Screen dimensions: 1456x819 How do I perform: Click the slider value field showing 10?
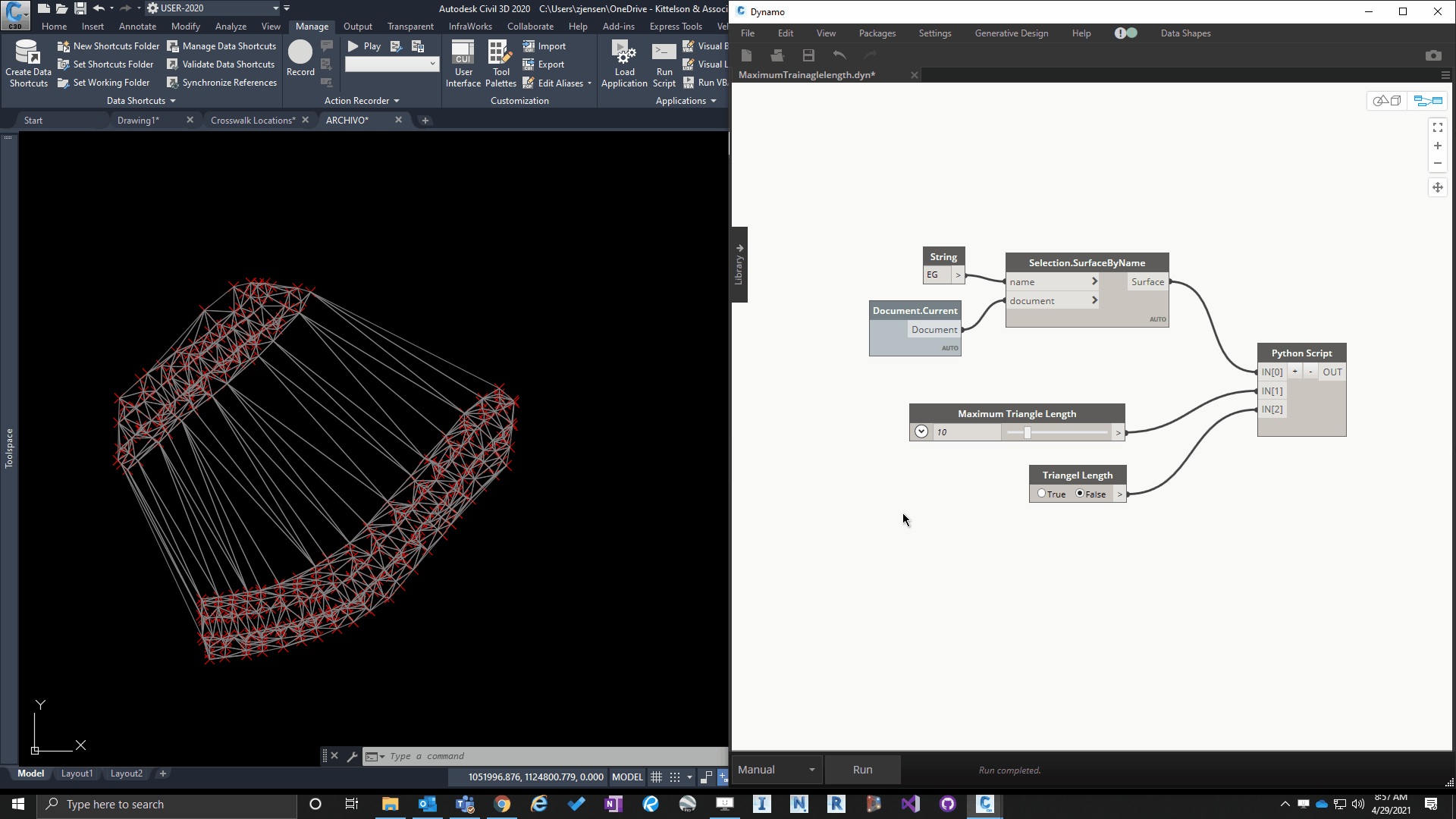point(967,432)
